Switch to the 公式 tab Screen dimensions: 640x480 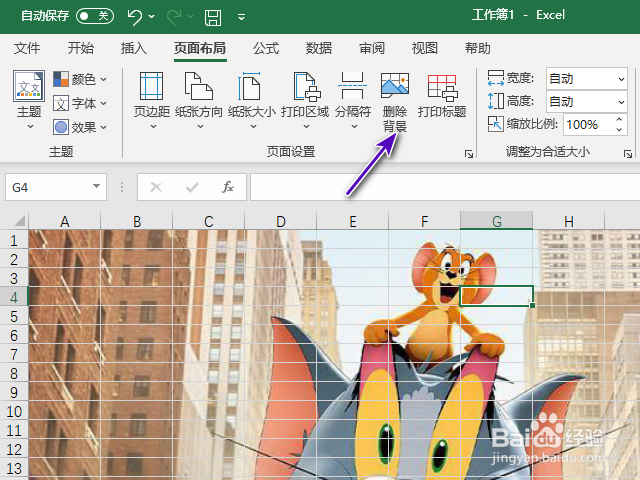click(266, 48)
